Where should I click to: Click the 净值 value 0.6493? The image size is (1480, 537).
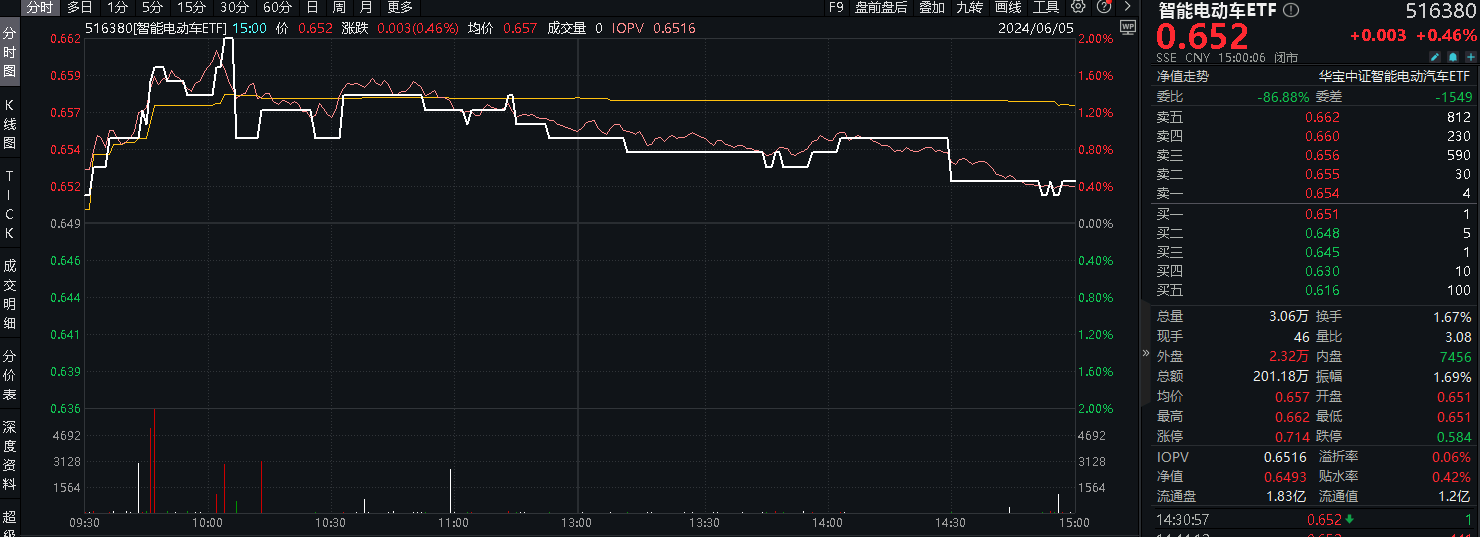tap(1285, 477)
